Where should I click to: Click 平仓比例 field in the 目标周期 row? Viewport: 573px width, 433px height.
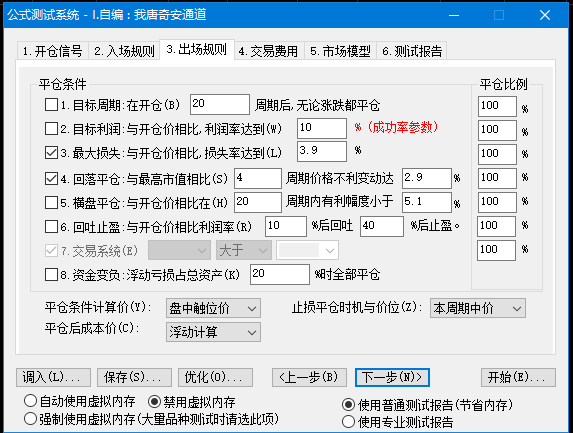[497, 106]
